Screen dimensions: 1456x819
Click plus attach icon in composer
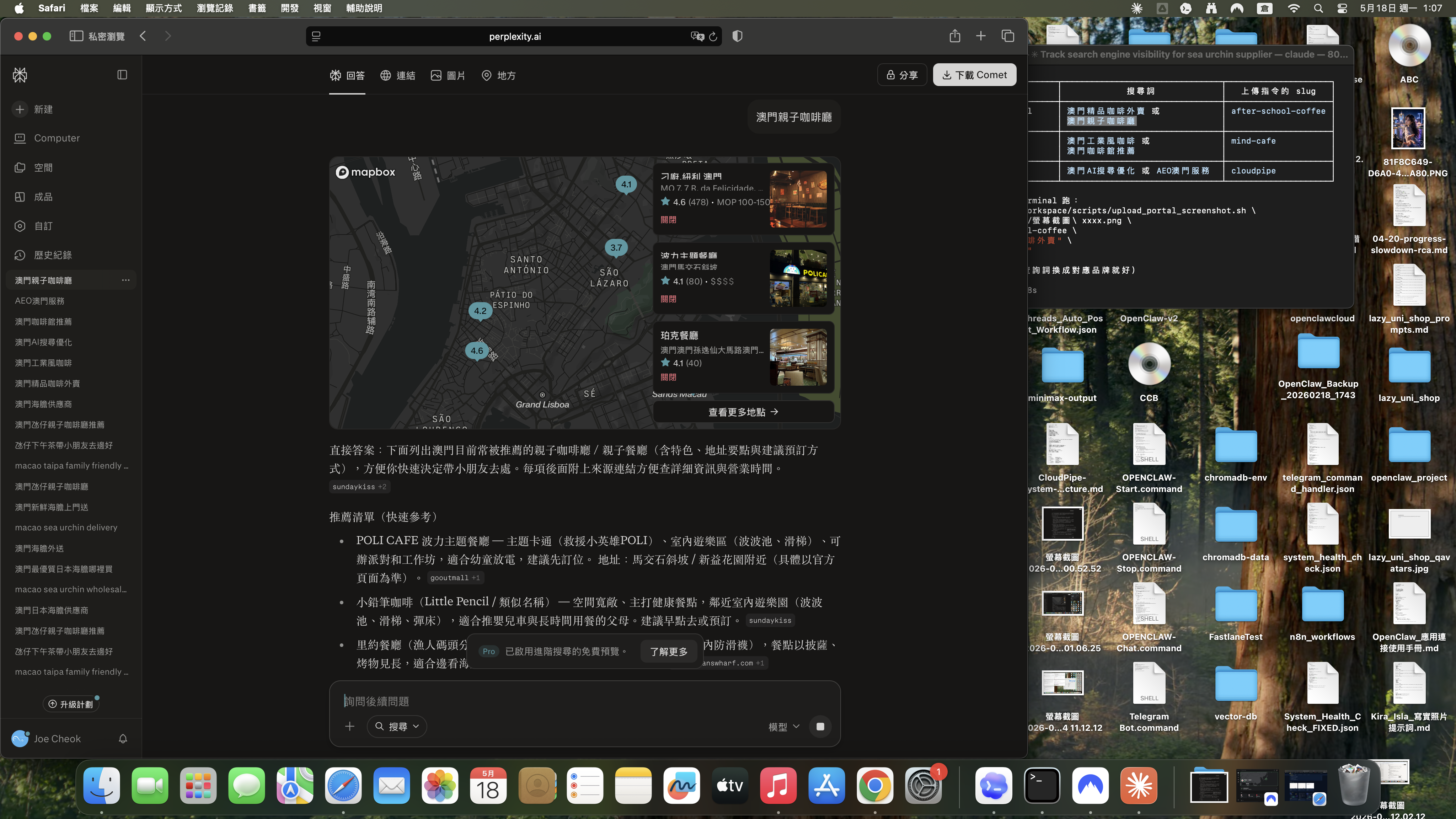coord(350,726)
